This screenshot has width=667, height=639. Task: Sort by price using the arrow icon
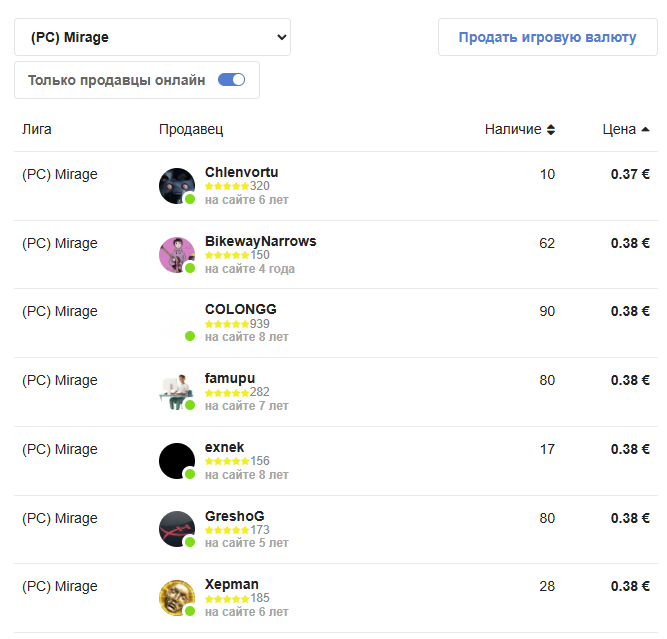(645, 129)
